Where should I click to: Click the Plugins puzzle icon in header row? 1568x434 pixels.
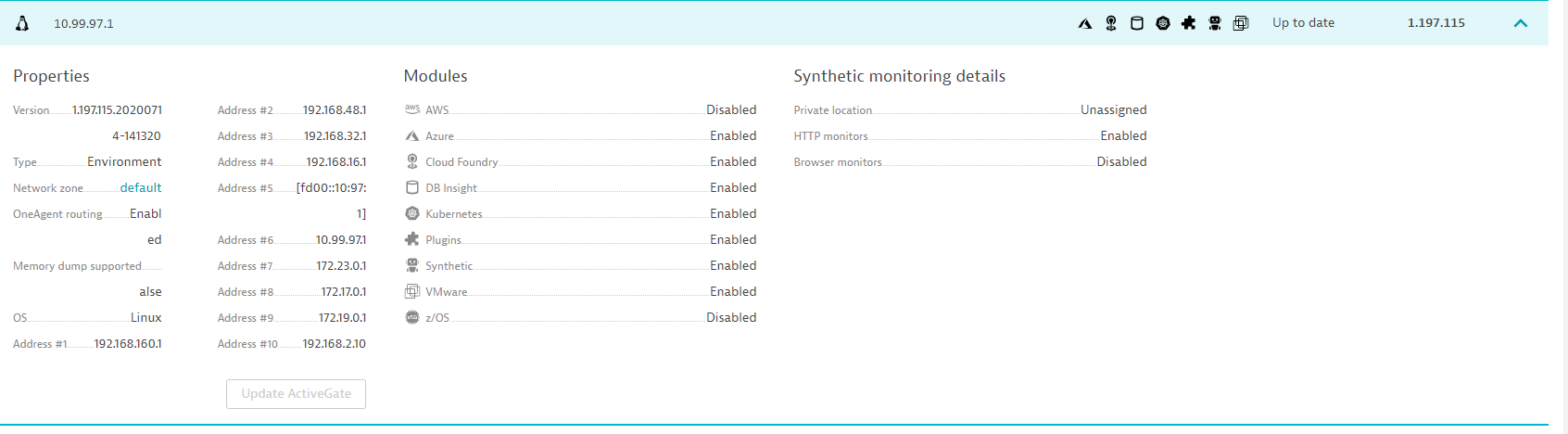pos(1189,23)
